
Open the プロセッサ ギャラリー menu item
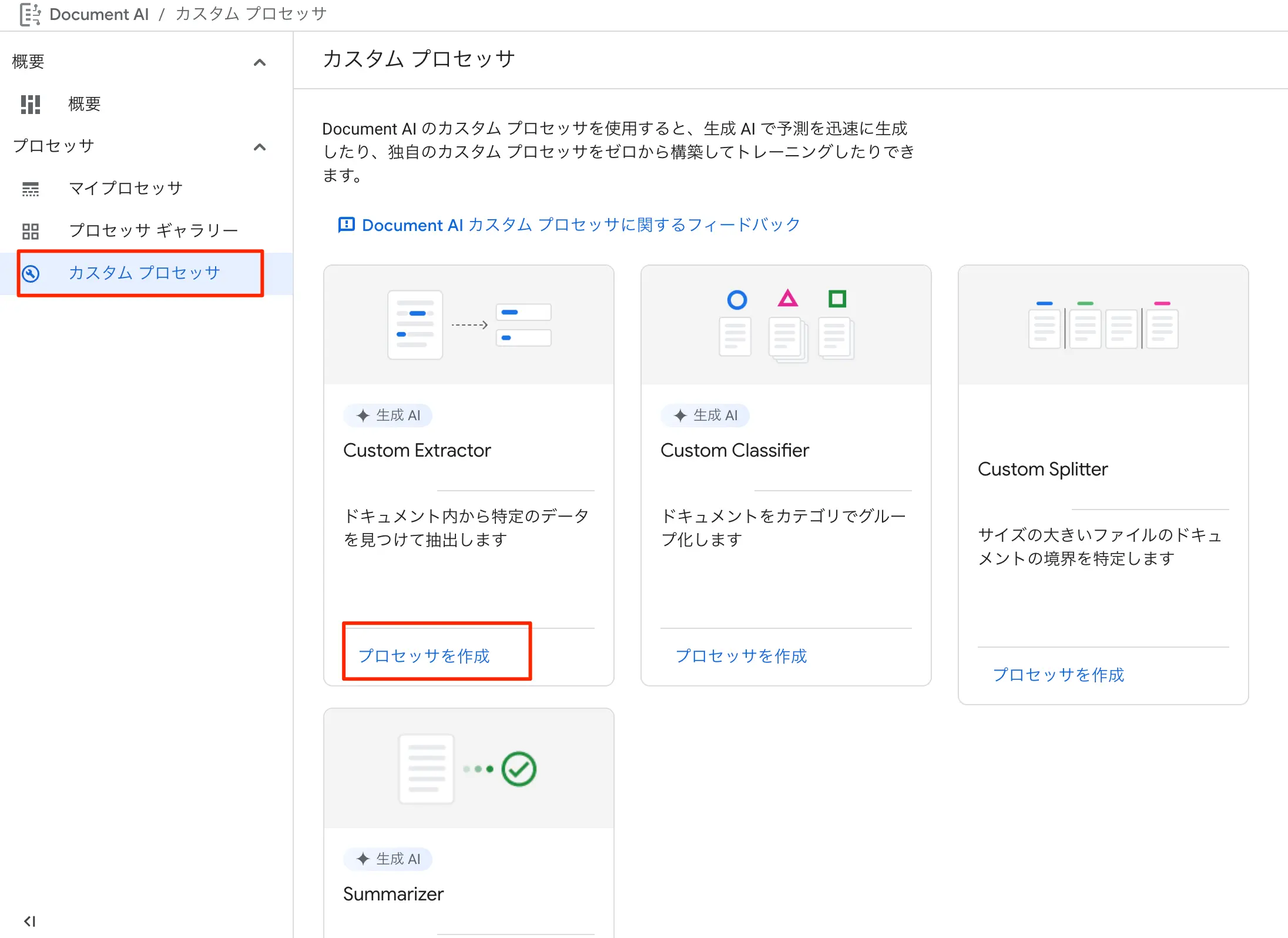coord(153,231)
